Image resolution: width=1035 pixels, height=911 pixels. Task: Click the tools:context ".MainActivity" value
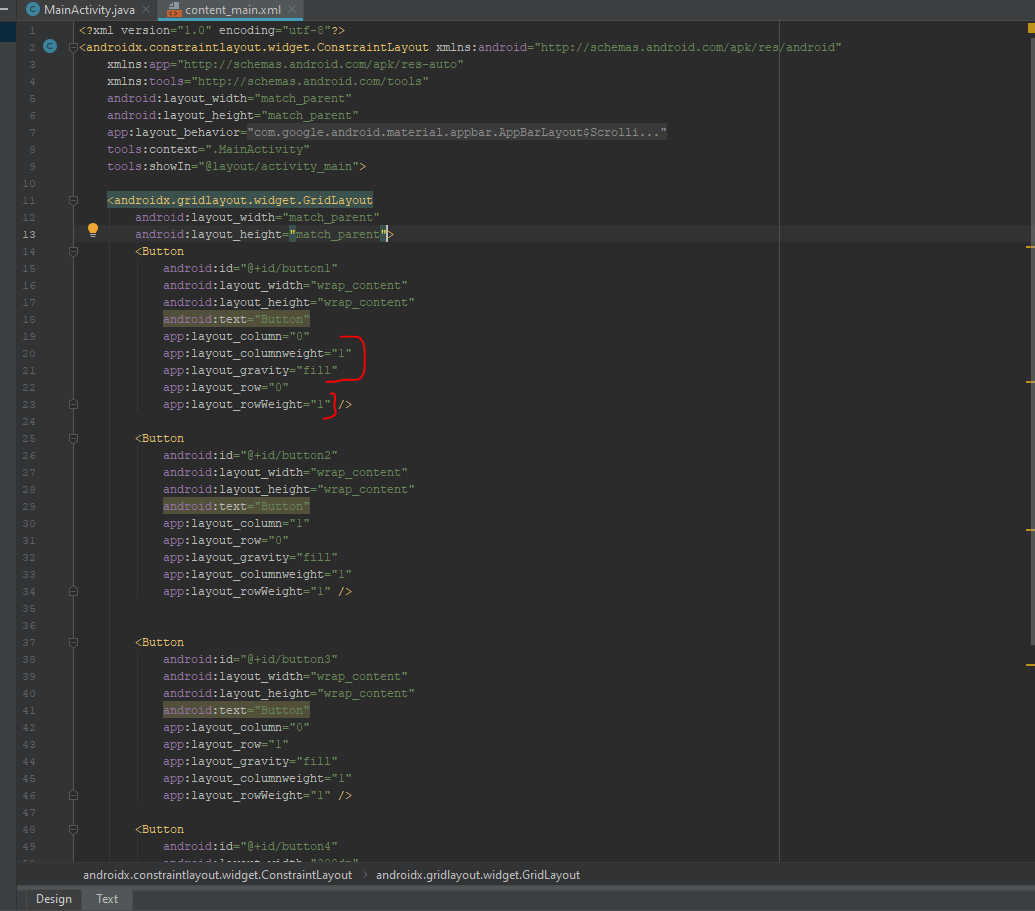coord(257,149)
